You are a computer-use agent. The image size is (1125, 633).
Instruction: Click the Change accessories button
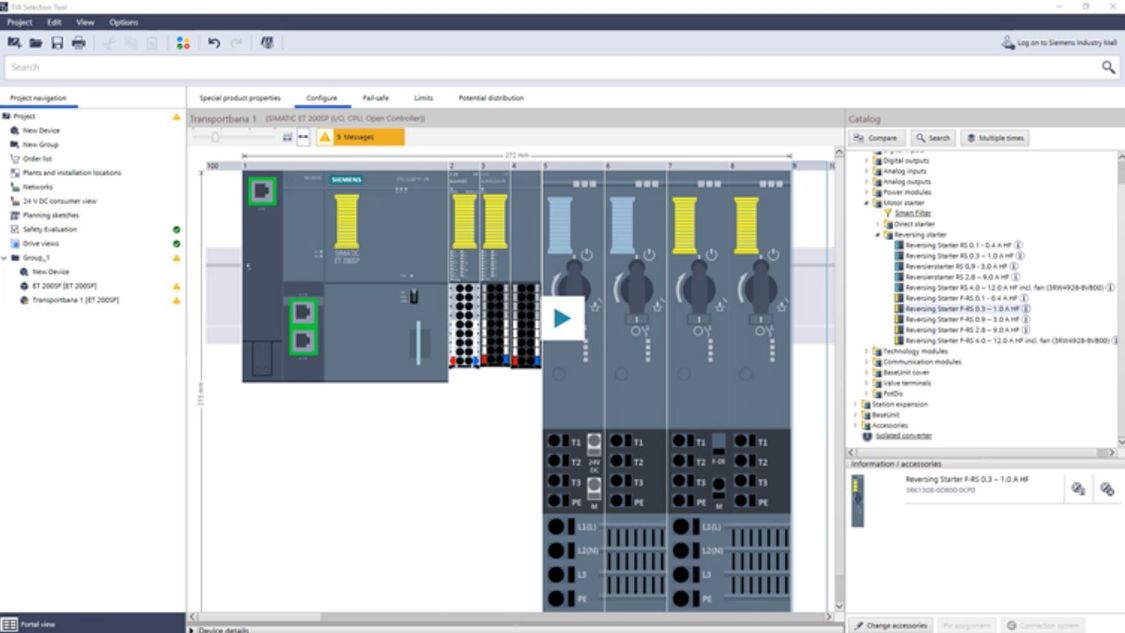tap(890, 626)
